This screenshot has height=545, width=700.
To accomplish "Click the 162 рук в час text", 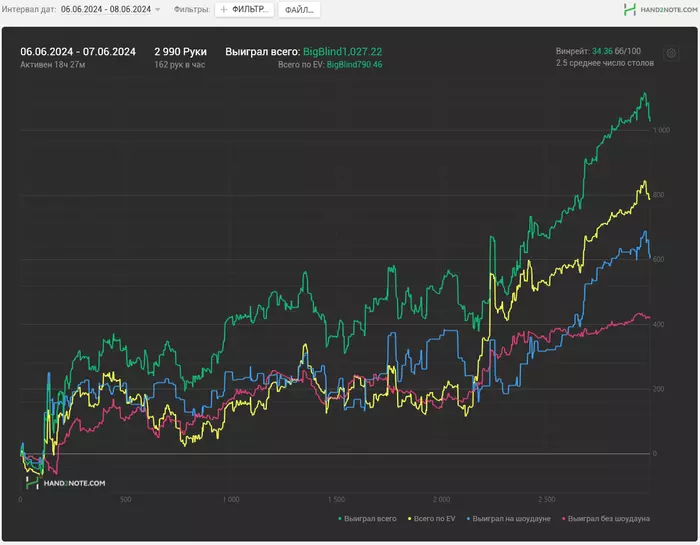I will point(179,65).
